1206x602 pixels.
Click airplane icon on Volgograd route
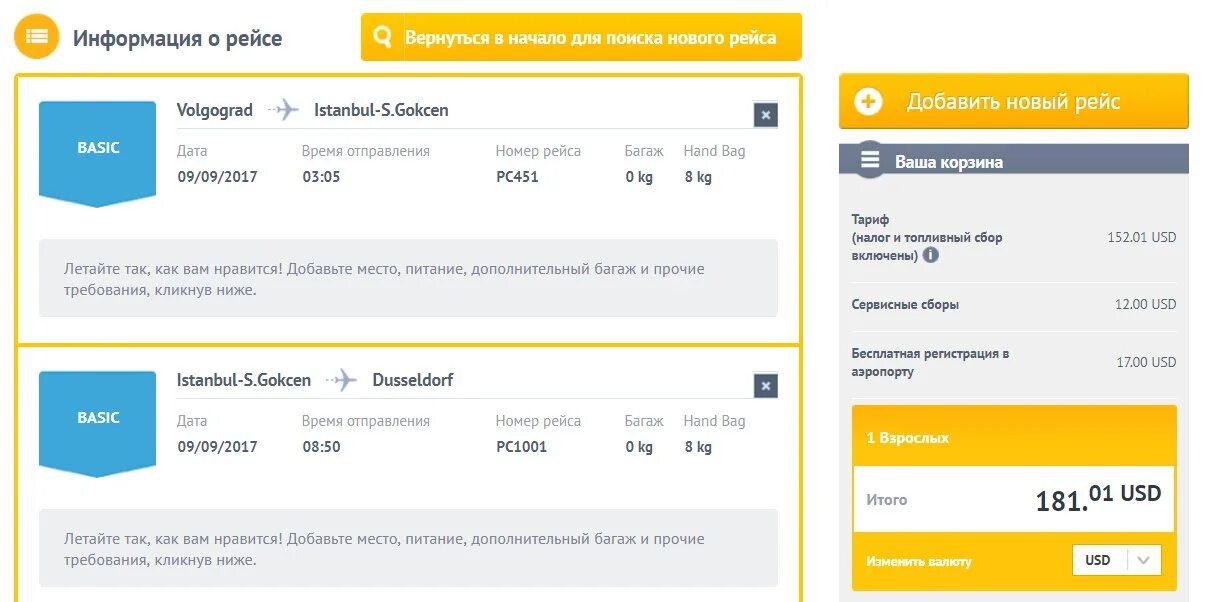(x=284, y=110)
